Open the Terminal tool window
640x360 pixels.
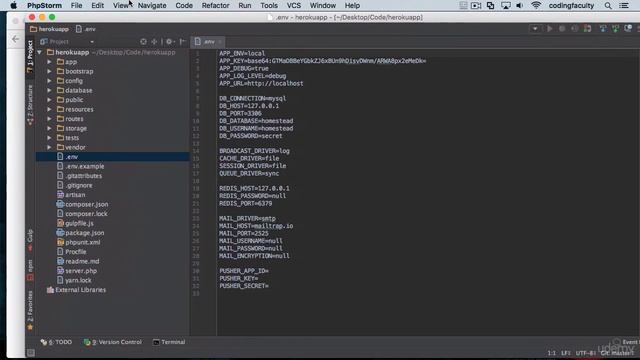point(169,342)
